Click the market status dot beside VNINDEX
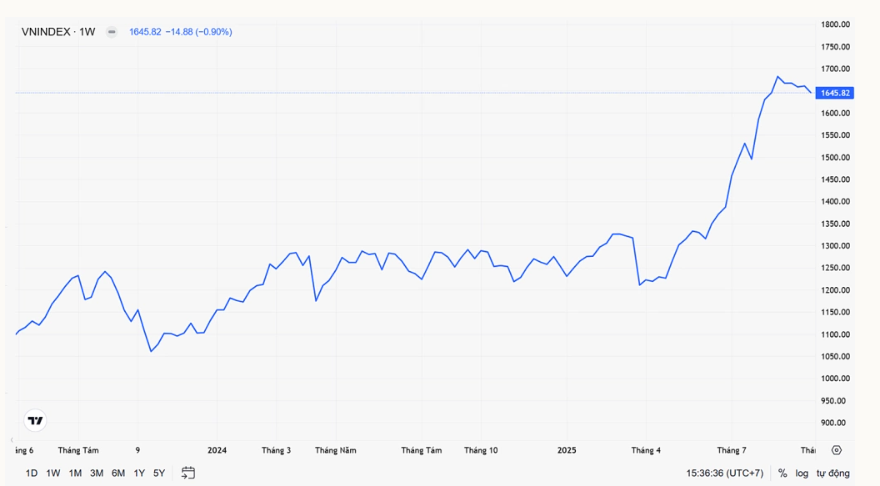 [111, 32]
